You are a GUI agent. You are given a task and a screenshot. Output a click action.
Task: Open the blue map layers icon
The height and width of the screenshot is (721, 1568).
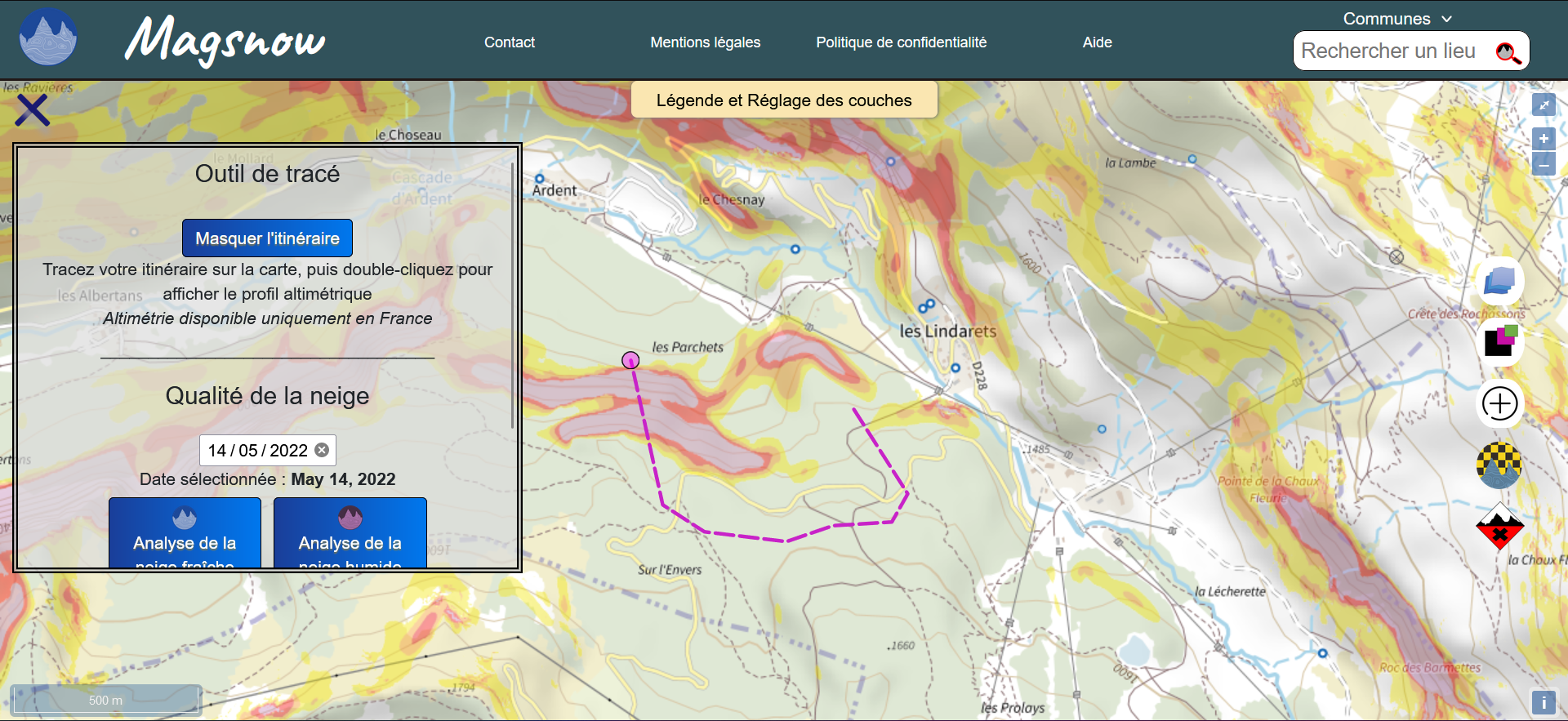pyautogui.click(x=1499, y=281)
